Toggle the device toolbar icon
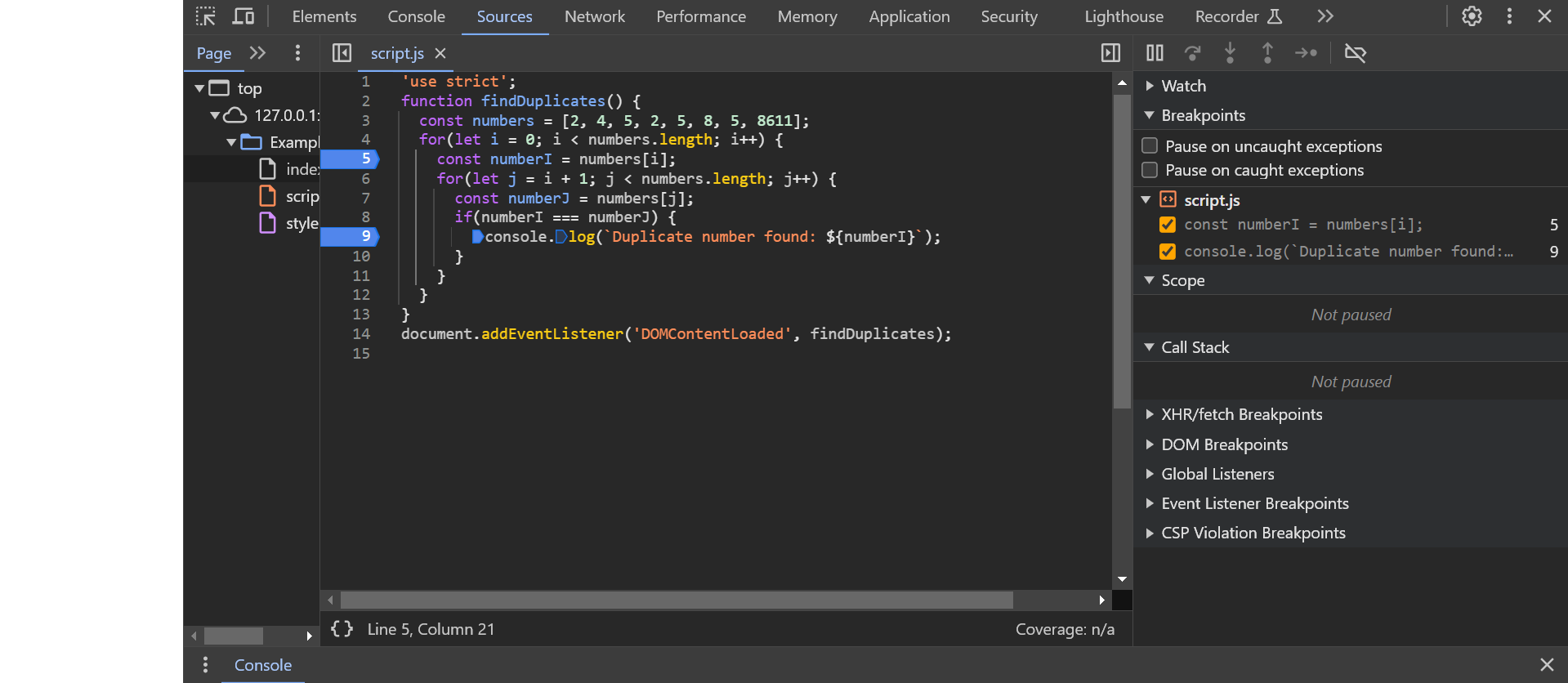 pyautogui.click(x=243, y=16)
